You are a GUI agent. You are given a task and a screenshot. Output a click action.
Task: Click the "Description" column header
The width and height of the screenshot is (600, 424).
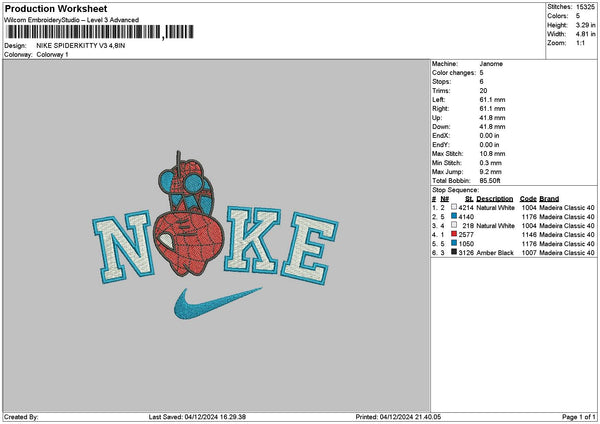click(x=495, y=199)
